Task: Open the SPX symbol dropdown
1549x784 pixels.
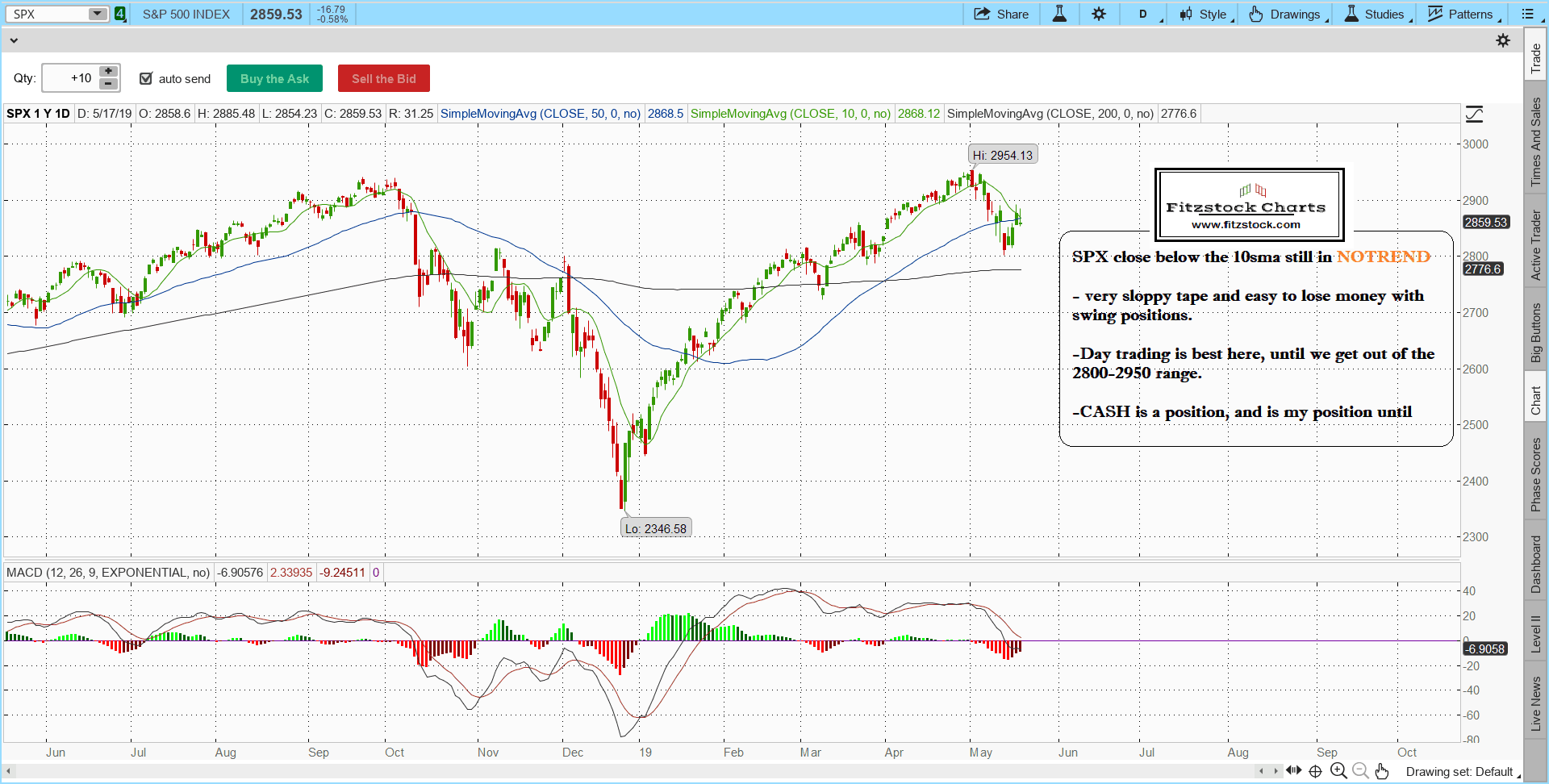Action: coord(97,14)
